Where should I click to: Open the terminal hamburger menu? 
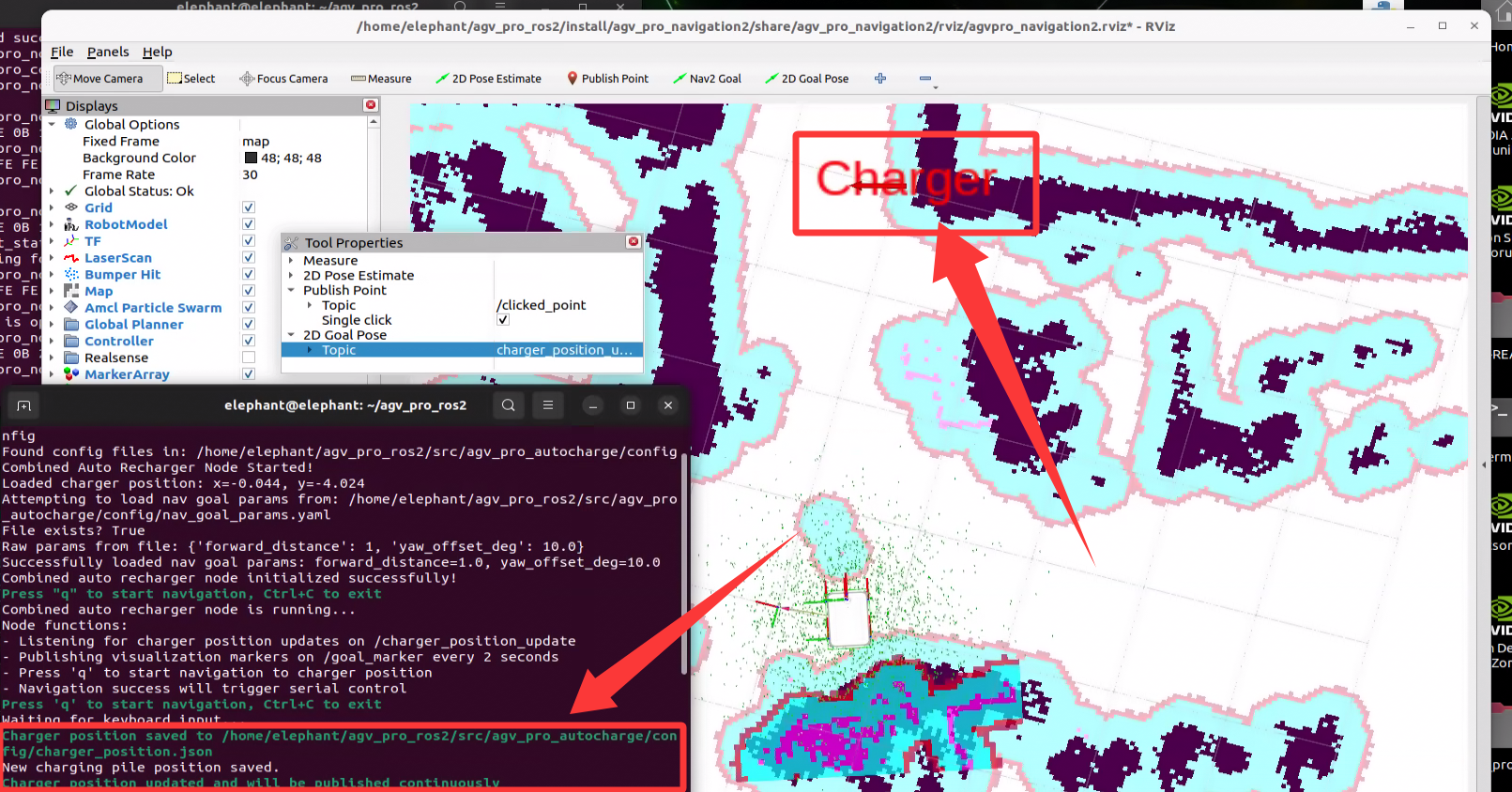[548, 405]
